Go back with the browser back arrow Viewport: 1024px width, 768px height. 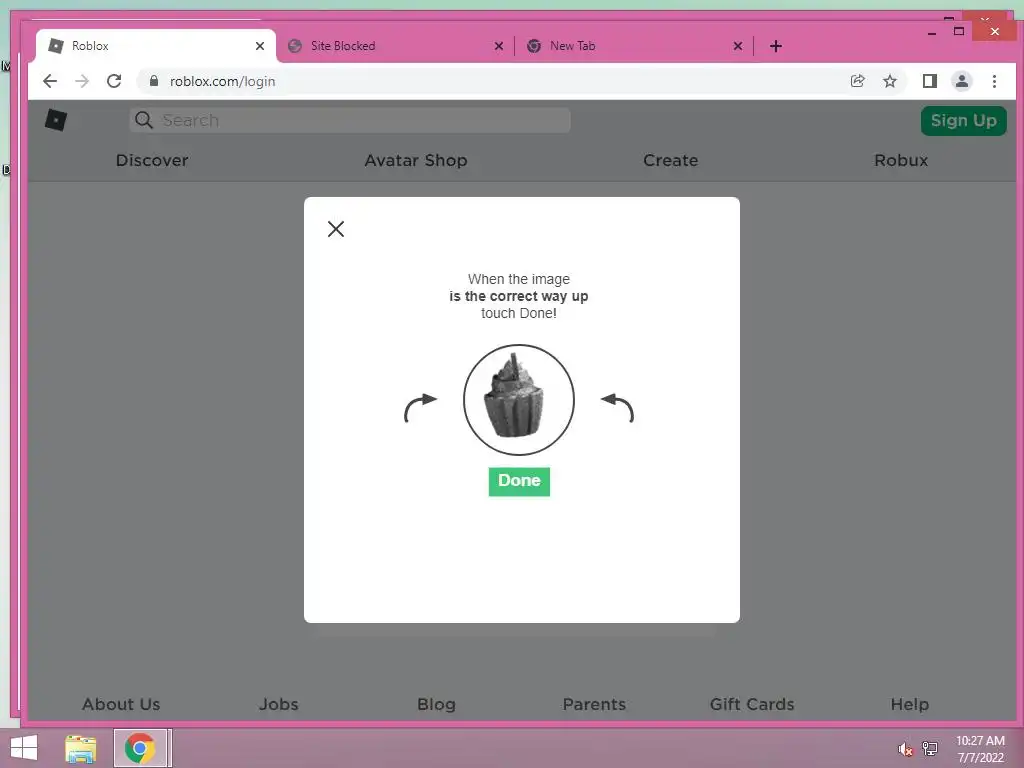(x=50, y=81)
